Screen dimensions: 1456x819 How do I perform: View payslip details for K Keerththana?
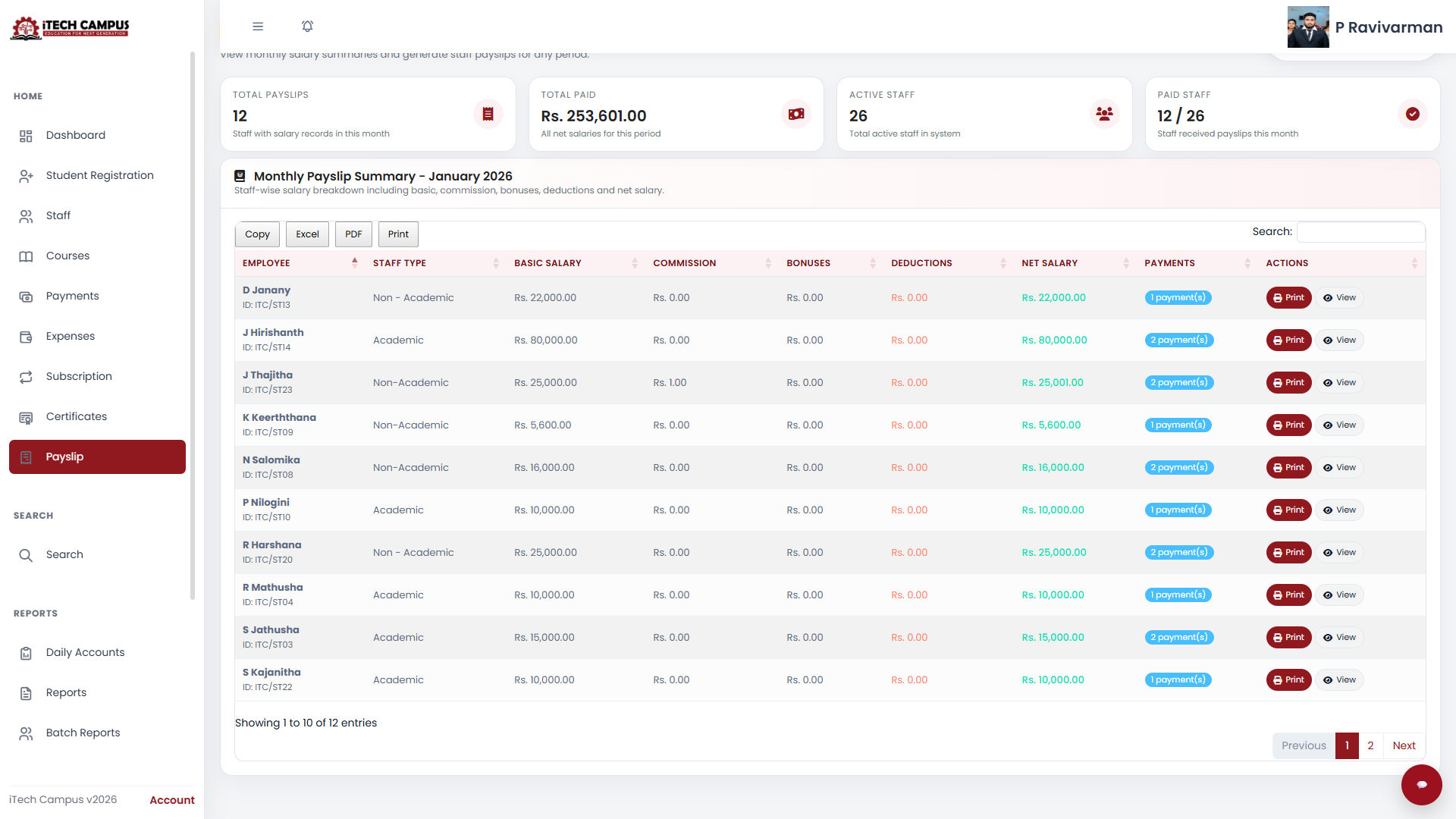click(x=1339, y=425)
